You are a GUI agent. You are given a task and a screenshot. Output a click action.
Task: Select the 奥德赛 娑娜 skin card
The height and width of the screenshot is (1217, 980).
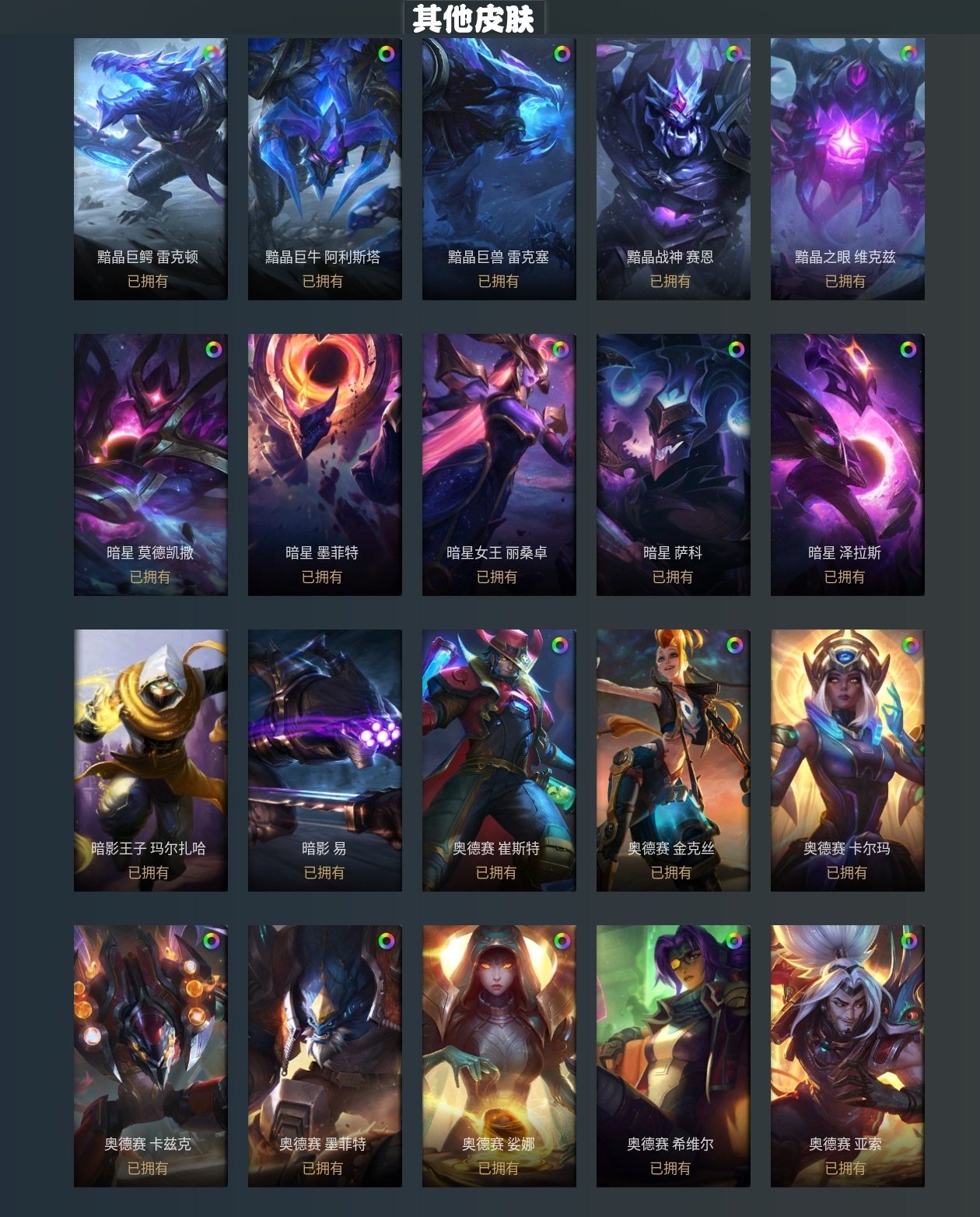click(499, 1056)
